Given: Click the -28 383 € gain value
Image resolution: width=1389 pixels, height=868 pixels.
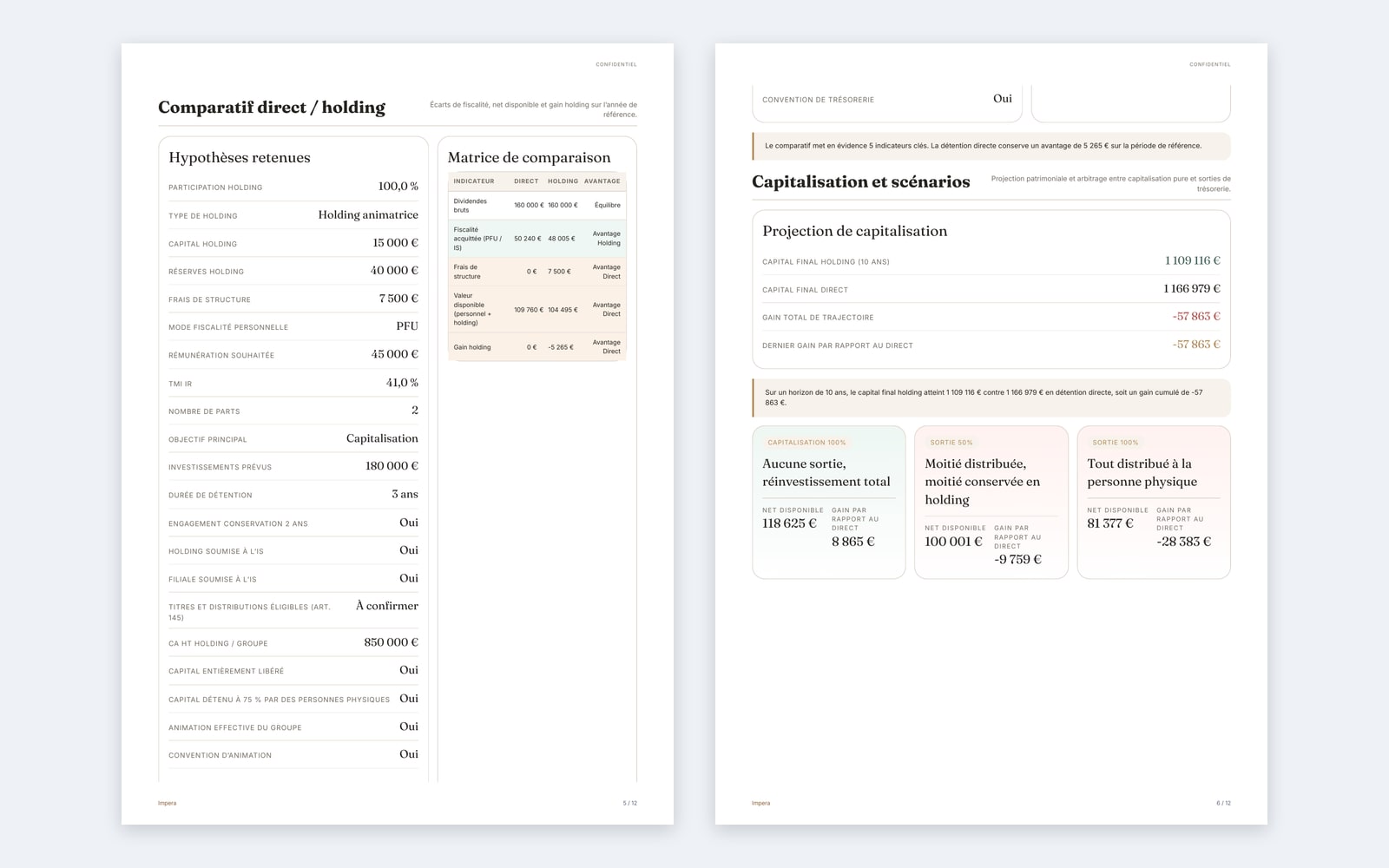Looking at the screenshot, I should (x=1183, y=541).
